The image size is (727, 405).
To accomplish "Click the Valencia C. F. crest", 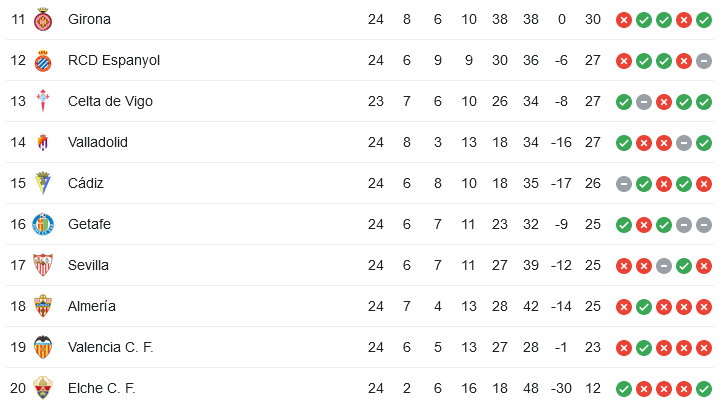I will pos(43,347).
